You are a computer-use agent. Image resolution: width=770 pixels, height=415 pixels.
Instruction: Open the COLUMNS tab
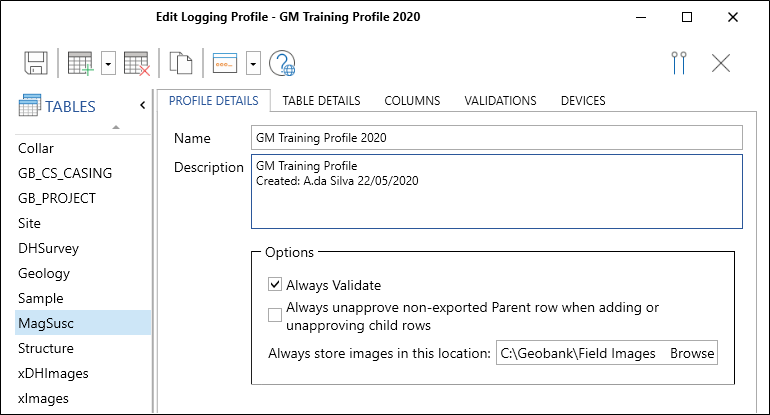412,101
